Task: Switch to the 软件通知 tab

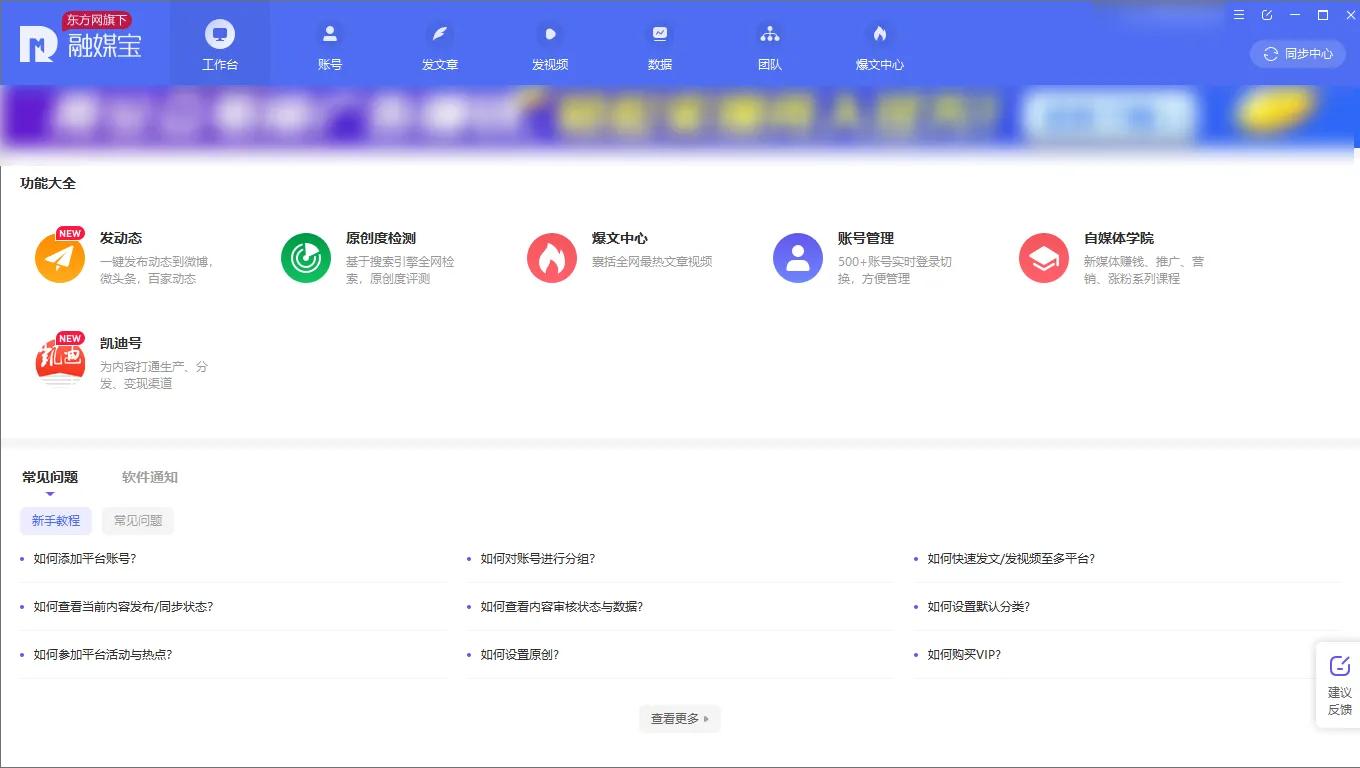Action: [148, 477]
